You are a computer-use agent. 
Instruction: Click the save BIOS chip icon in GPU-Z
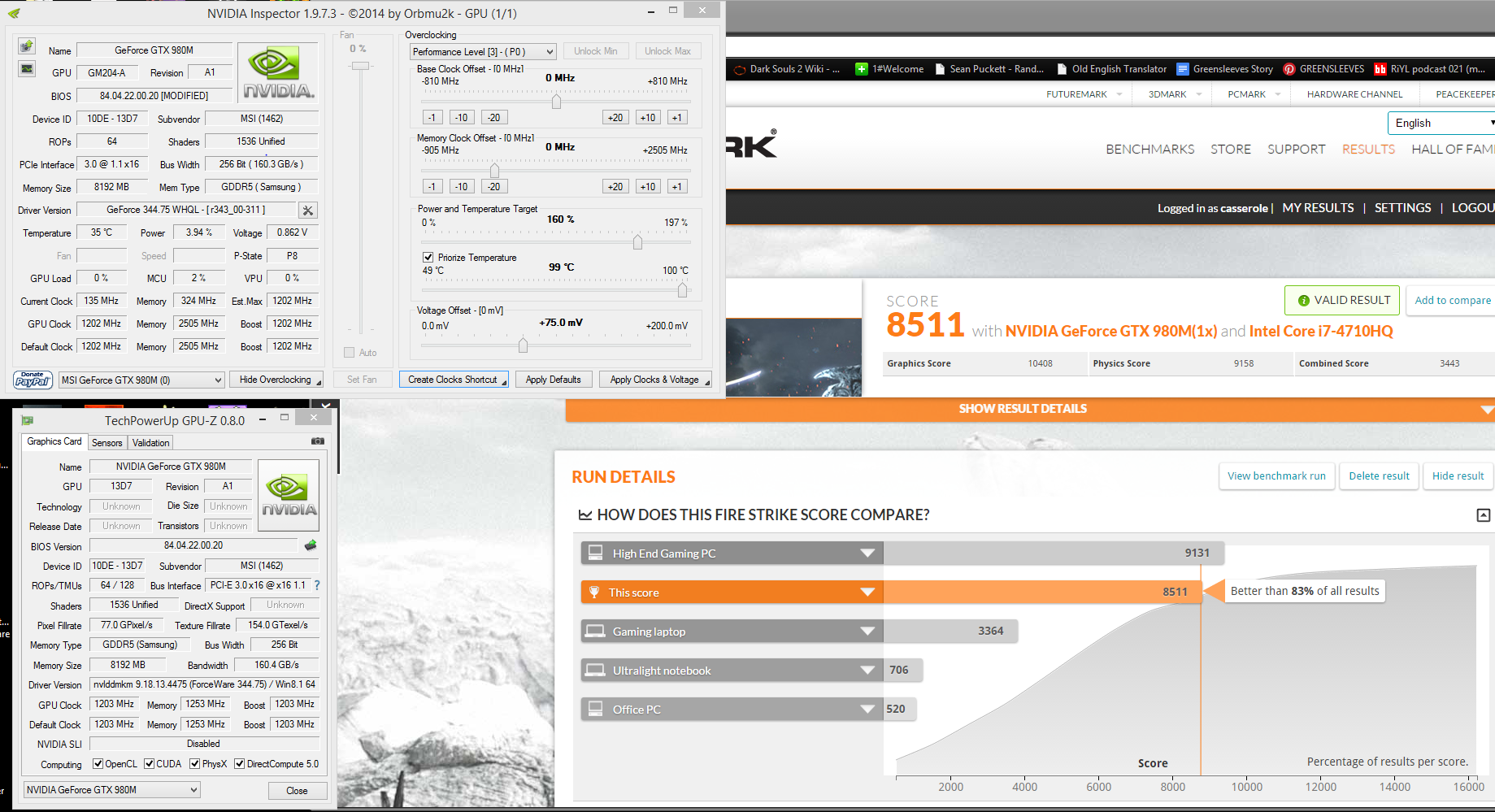pos(310,545)
